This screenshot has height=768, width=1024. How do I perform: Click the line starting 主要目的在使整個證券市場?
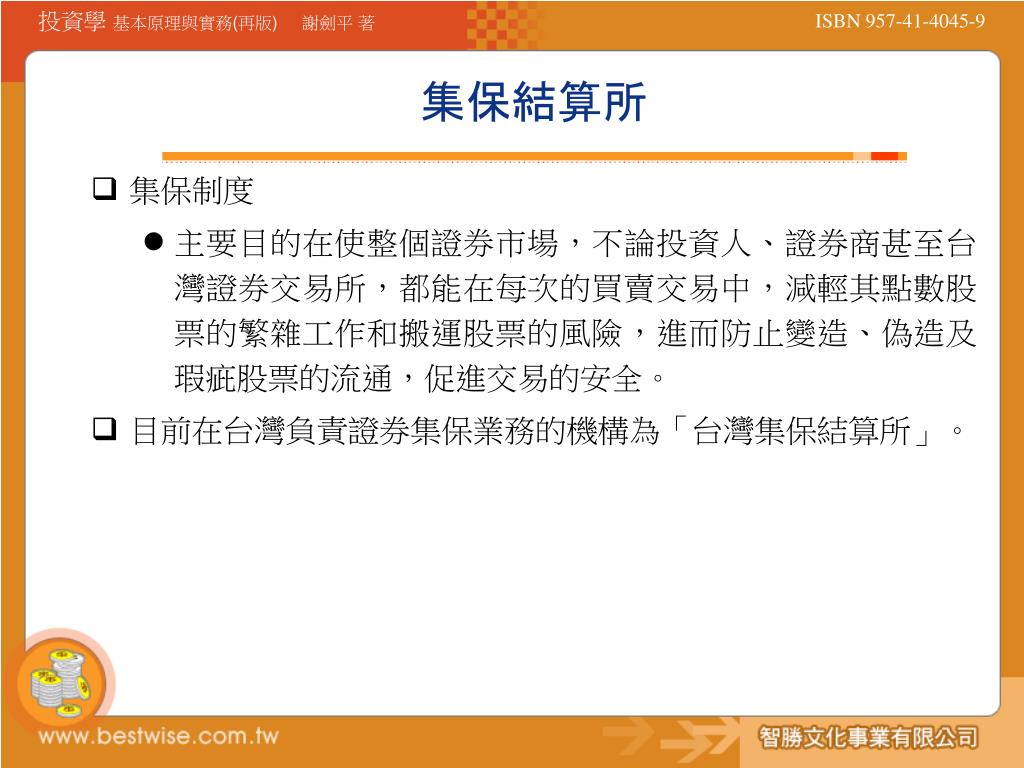(575, 244)
